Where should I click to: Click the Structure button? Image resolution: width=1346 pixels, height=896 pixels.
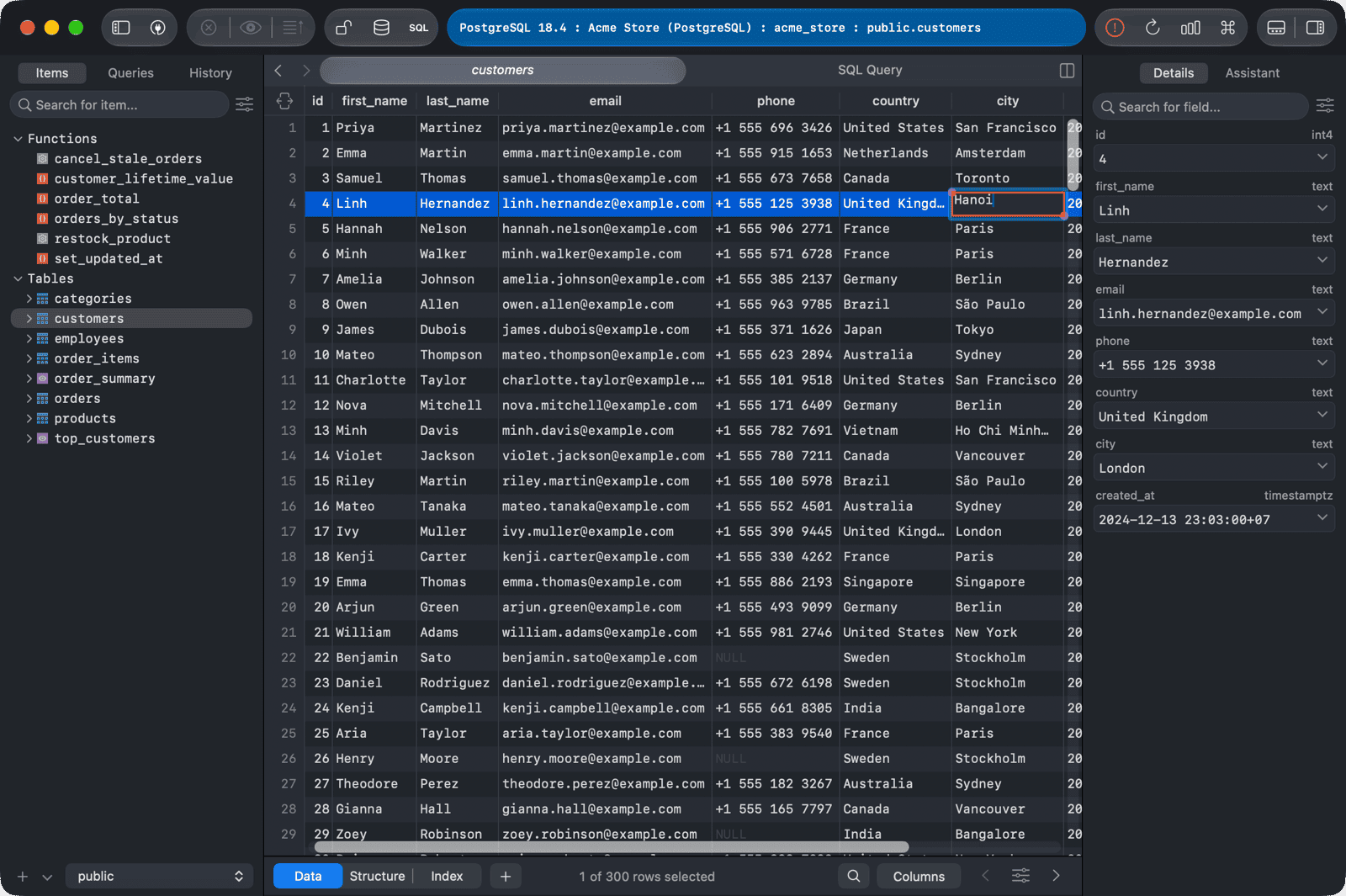377,877
